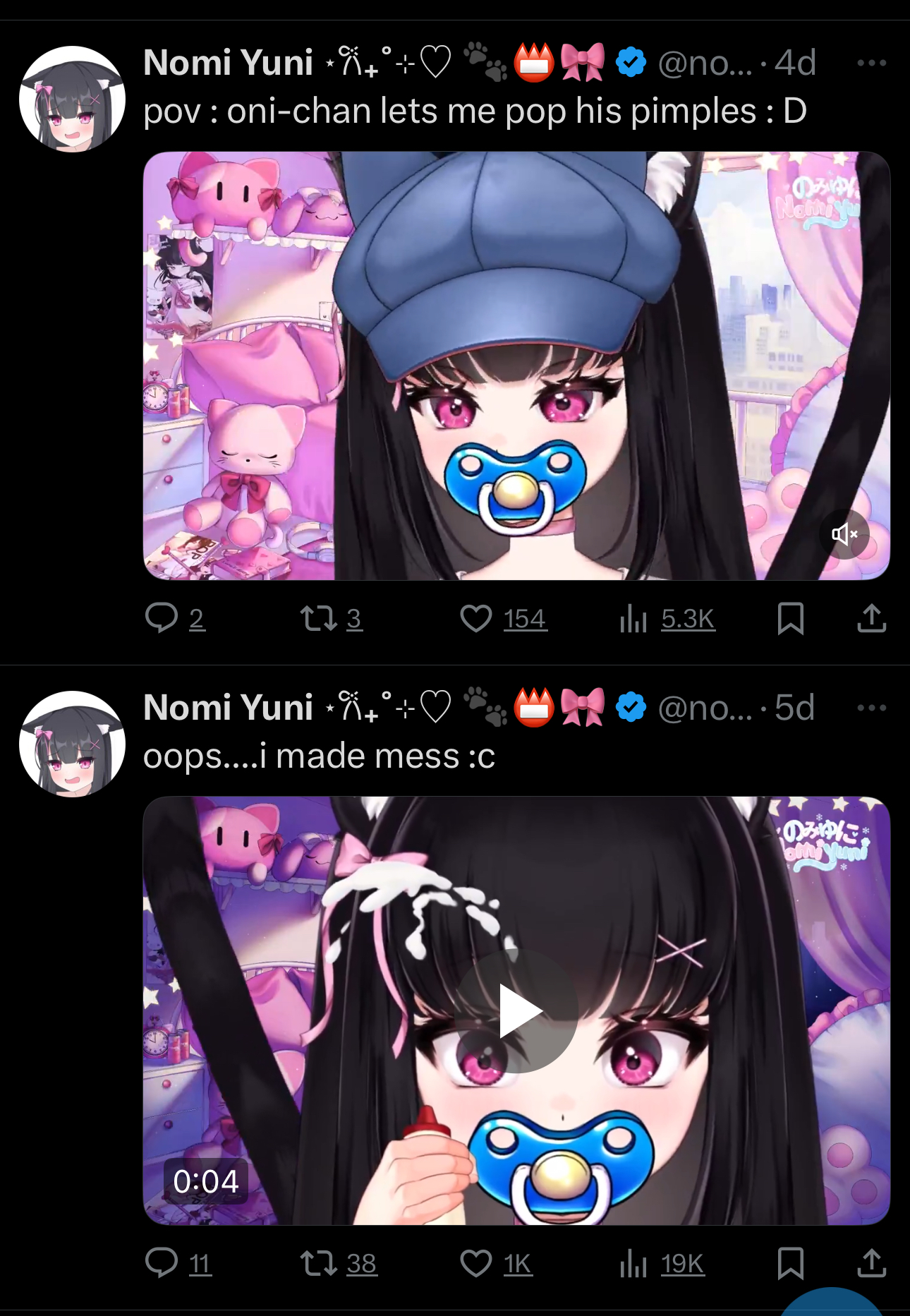Like the post with 1K likes
This screenshot has width=910, height=1316.
click(496, 1263)
